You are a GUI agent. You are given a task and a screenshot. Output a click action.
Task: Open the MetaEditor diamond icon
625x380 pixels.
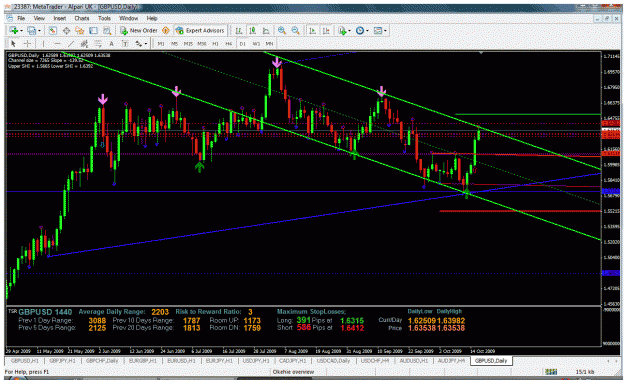[165, 31]
